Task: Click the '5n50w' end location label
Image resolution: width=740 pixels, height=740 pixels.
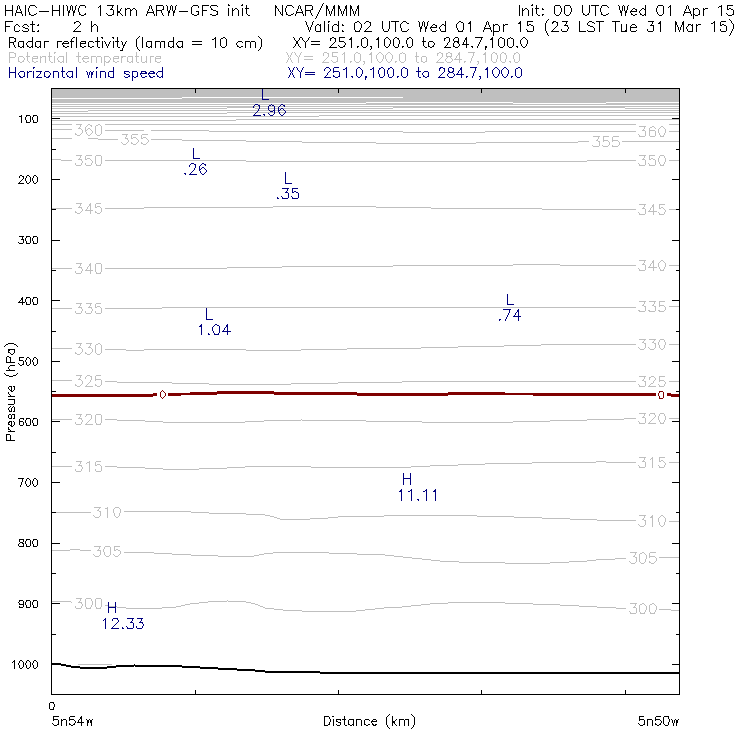Action: (x=658, y=721)
